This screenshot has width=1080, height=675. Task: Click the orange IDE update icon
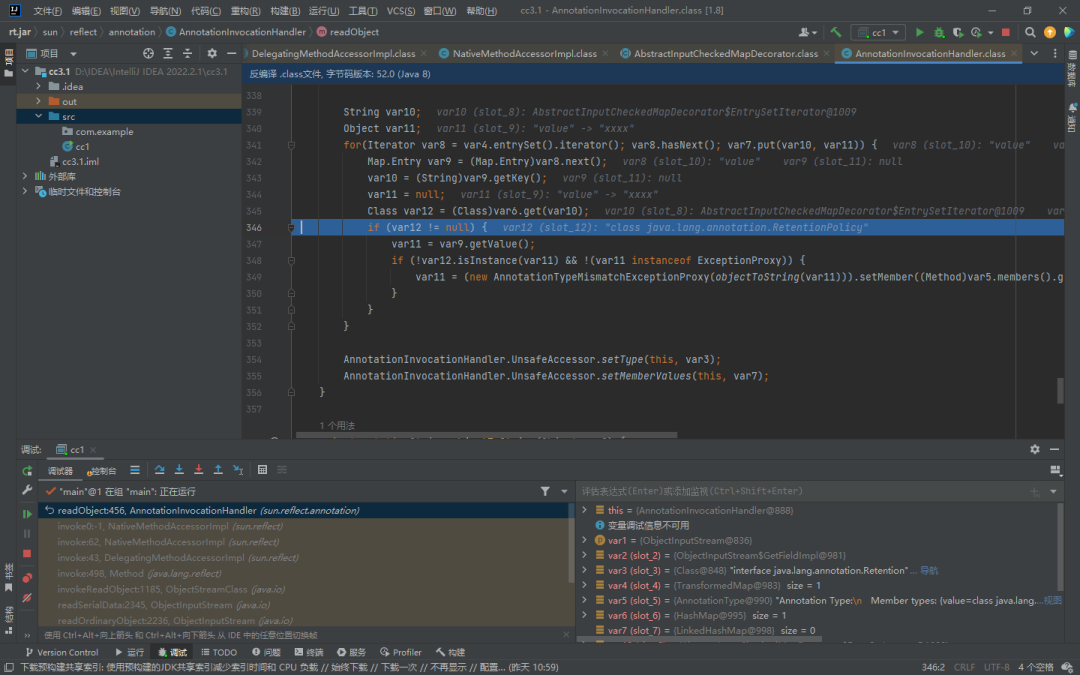(x=1050, y=32)
